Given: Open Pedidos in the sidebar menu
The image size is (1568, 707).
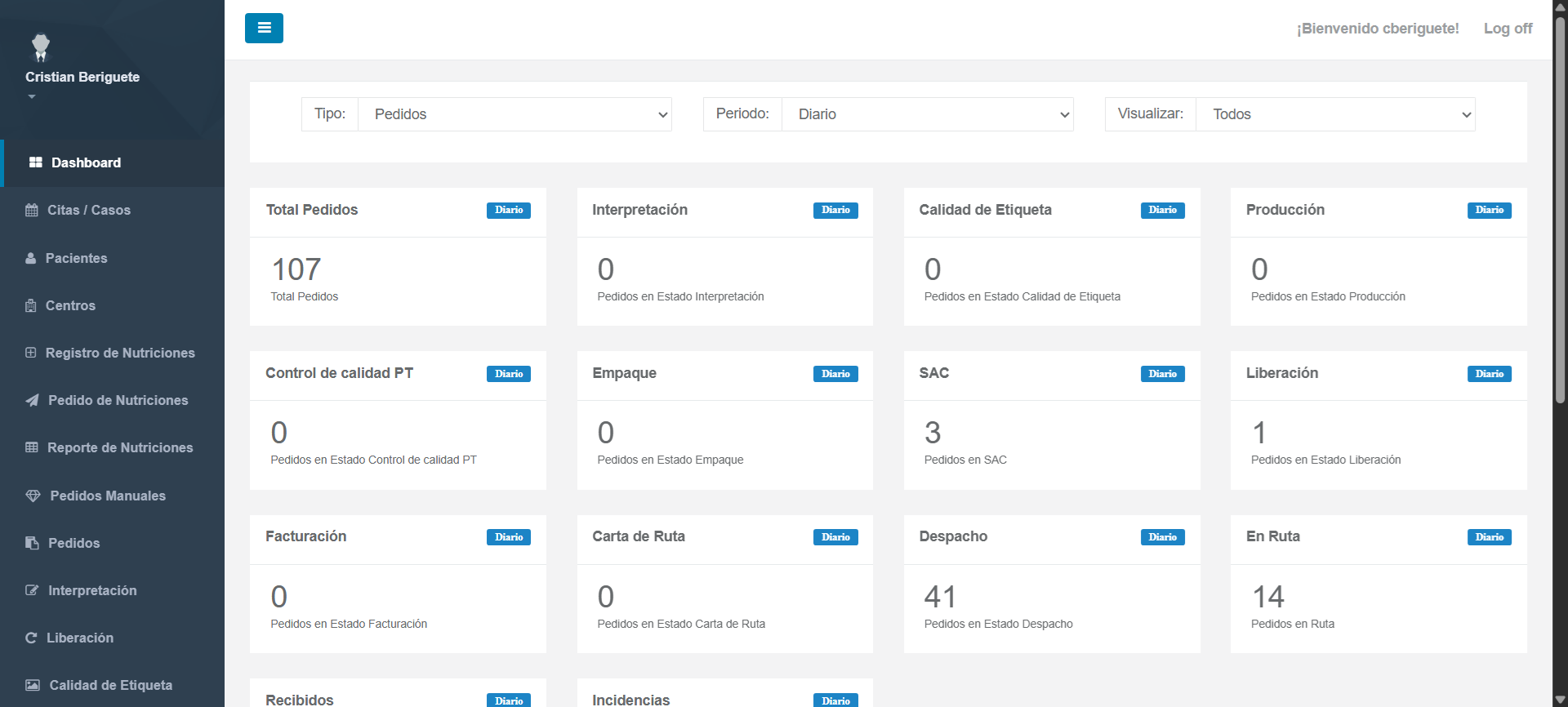Looking at the screenshot, I should coord(73,543).
